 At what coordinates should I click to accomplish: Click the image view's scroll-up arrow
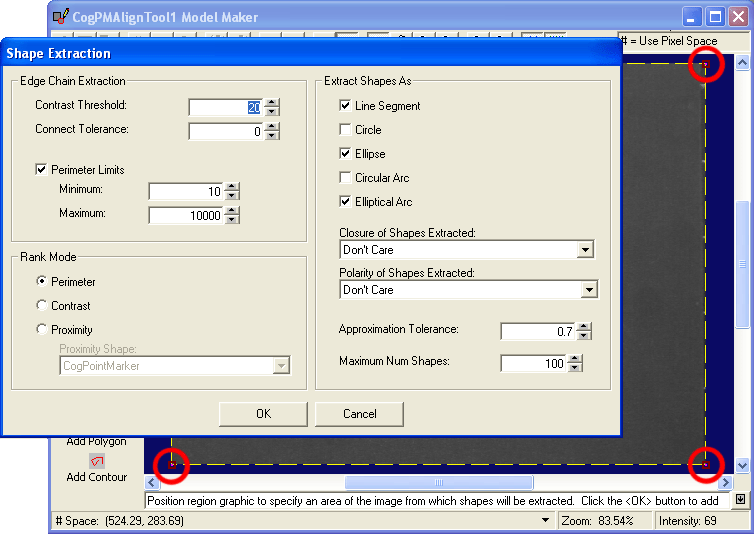click(x=742, y=63)
